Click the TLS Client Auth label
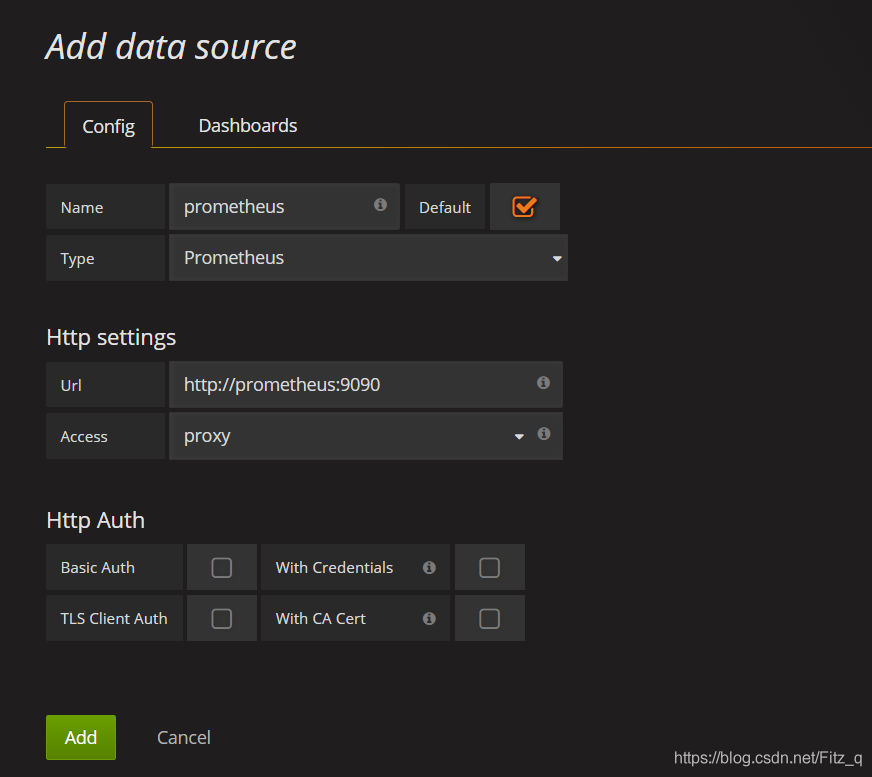The height and width of the screenshot is (777, 872). 113,618
